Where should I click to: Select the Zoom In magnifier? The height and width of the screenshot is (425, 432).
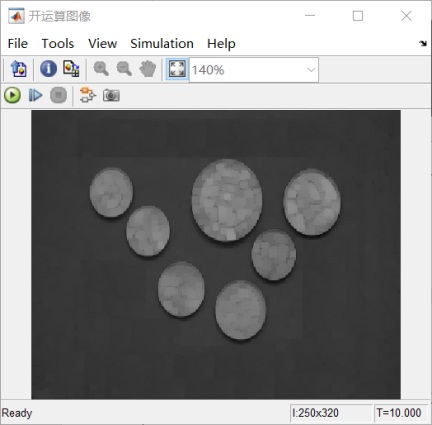101,69
